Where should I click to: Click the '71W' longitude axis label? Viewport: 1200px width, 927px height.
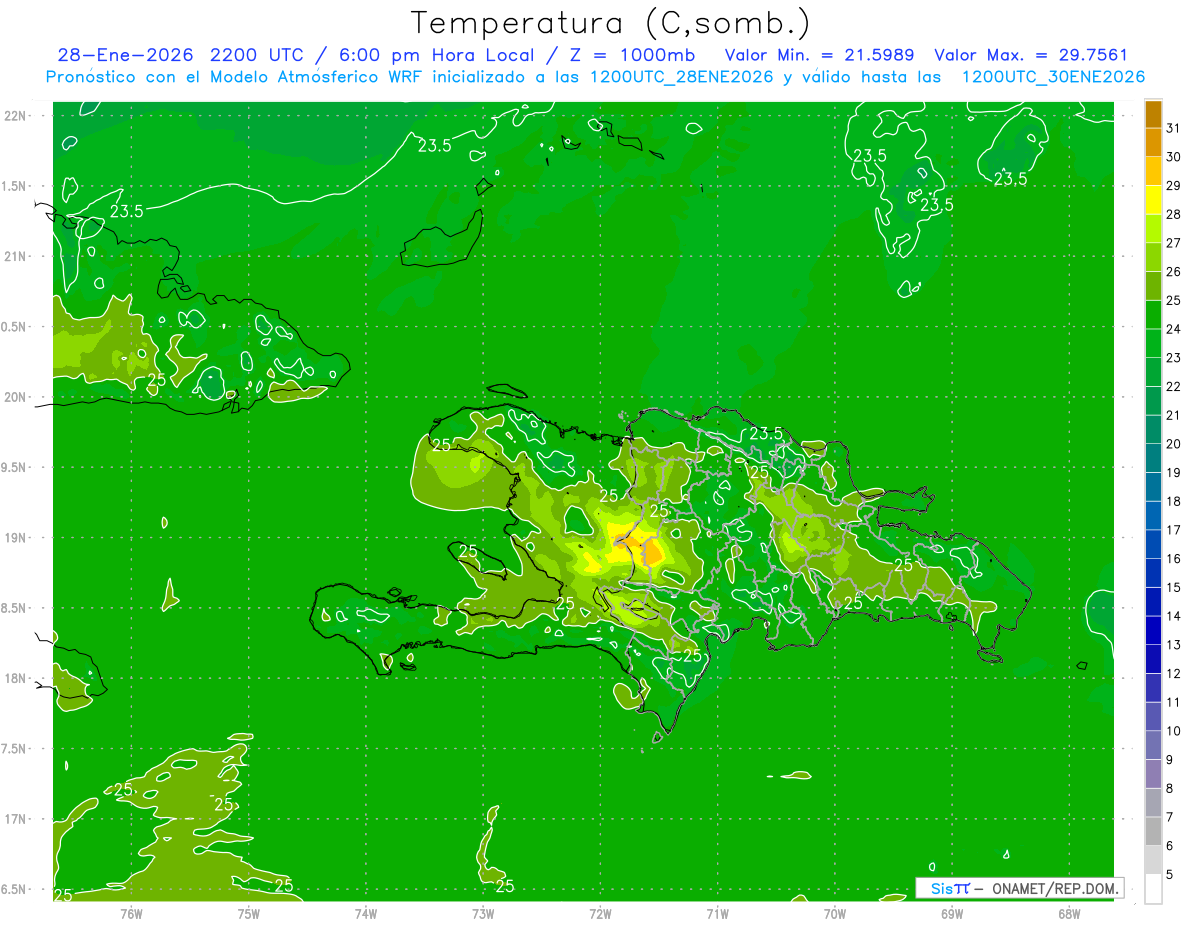click(x=717, y=914)
